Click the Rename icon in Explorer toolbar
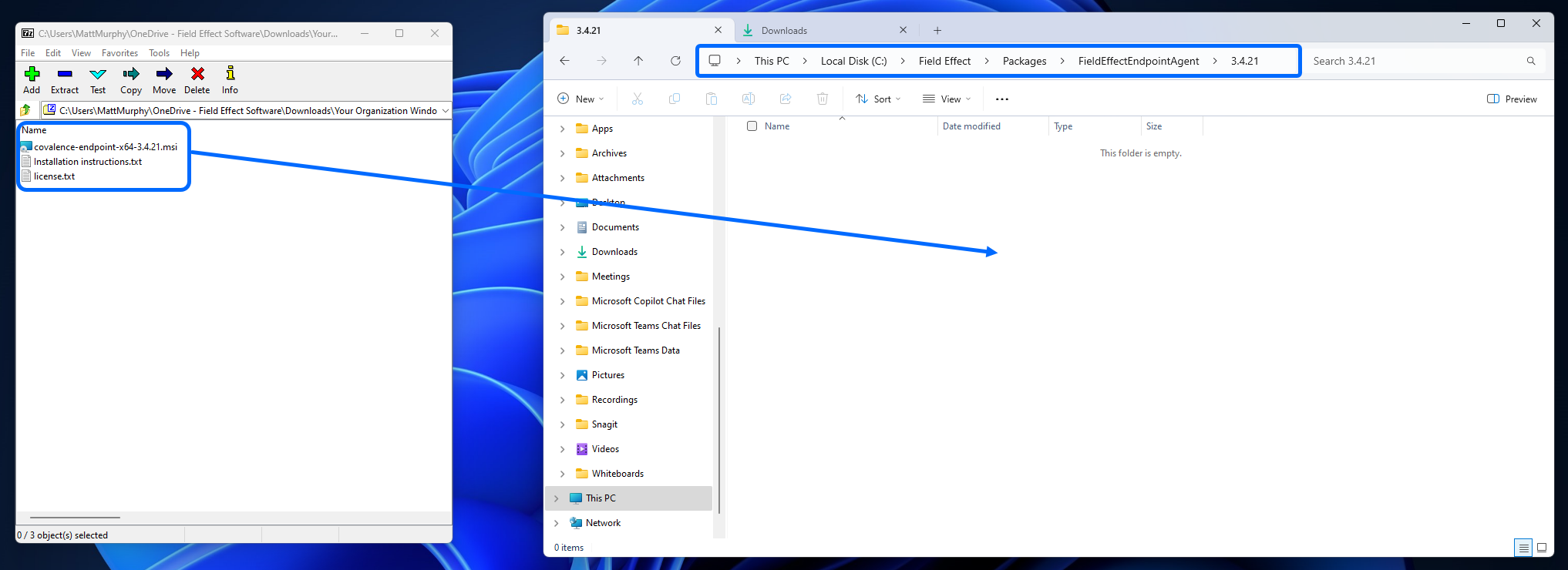 tap(748, 99)
